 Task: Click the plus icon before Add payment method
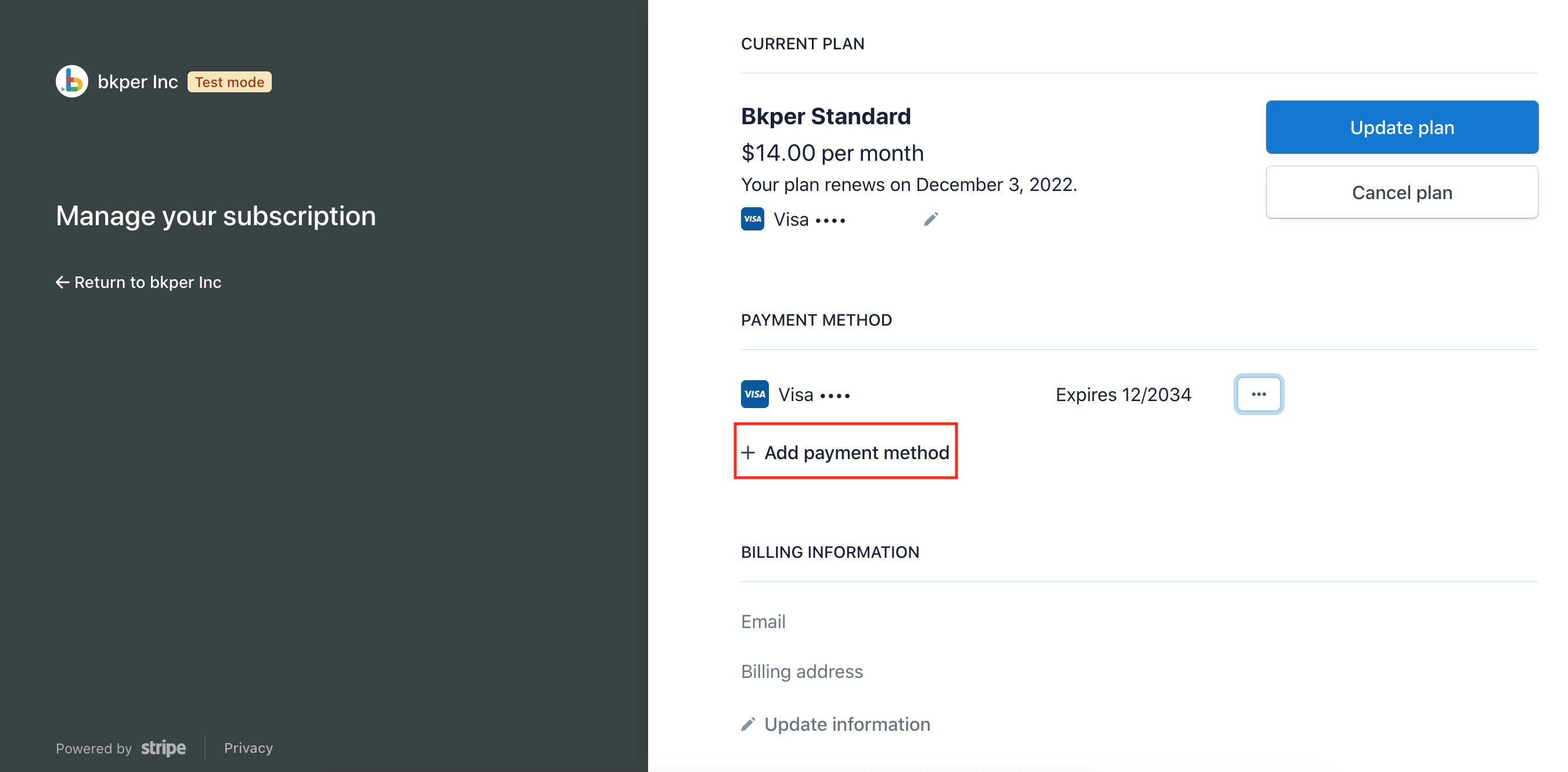749,453
